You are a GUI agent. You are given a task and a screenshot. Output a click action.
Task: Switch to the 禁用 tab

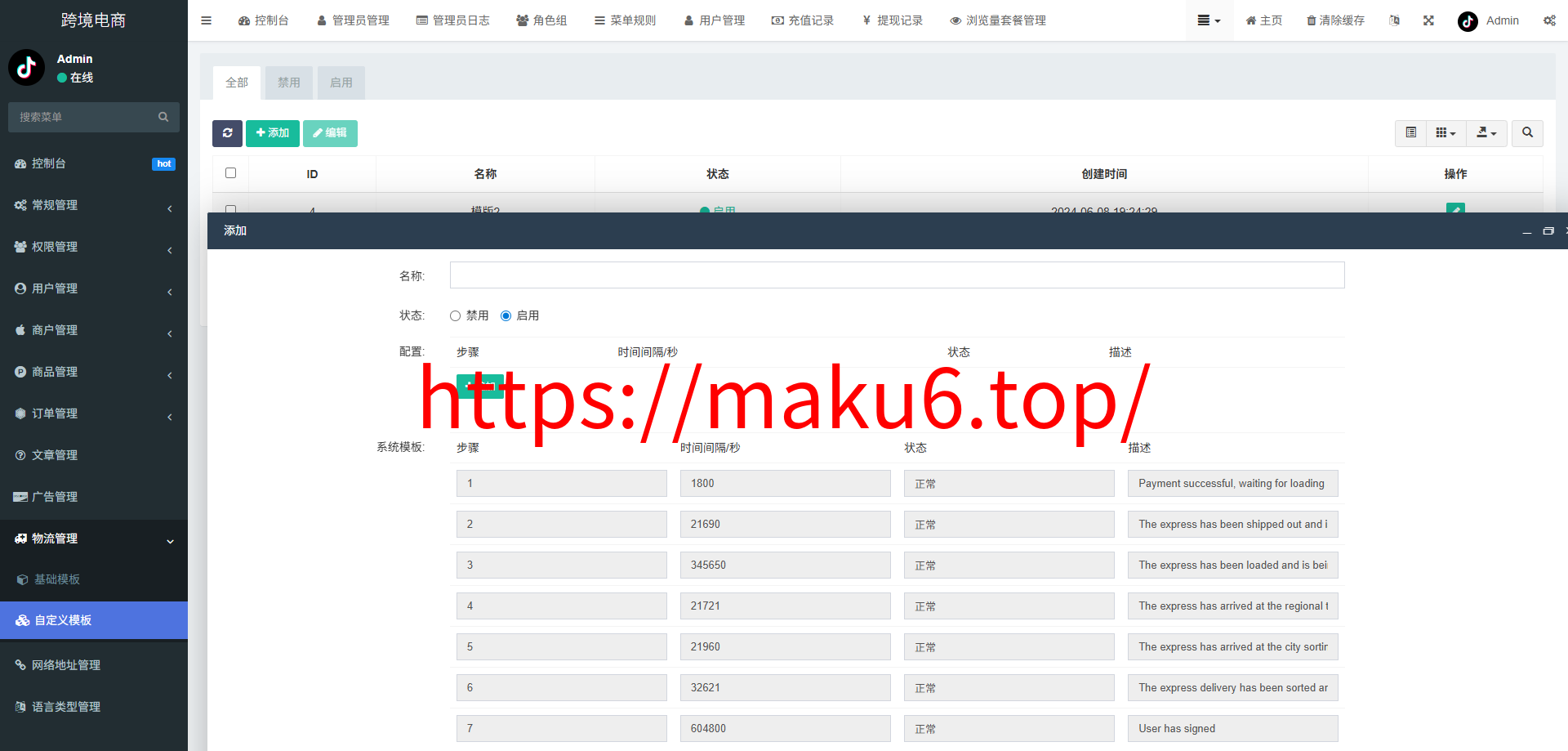click(x=288, y=83)
